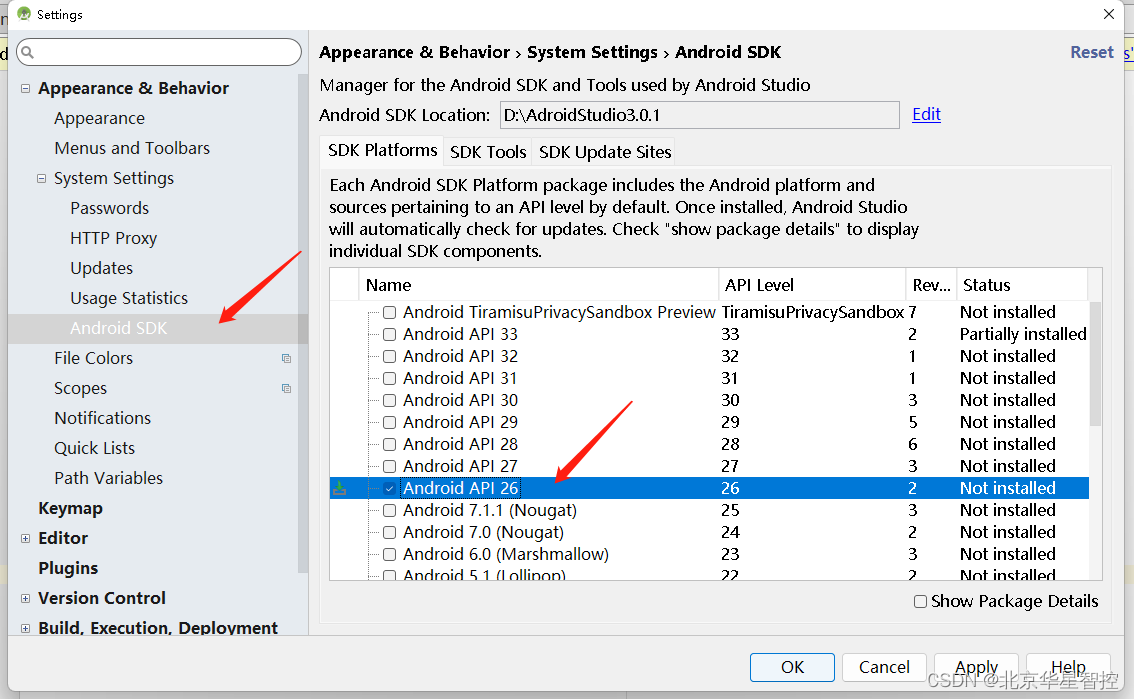Collapse the System Settings section

[40, 178]
